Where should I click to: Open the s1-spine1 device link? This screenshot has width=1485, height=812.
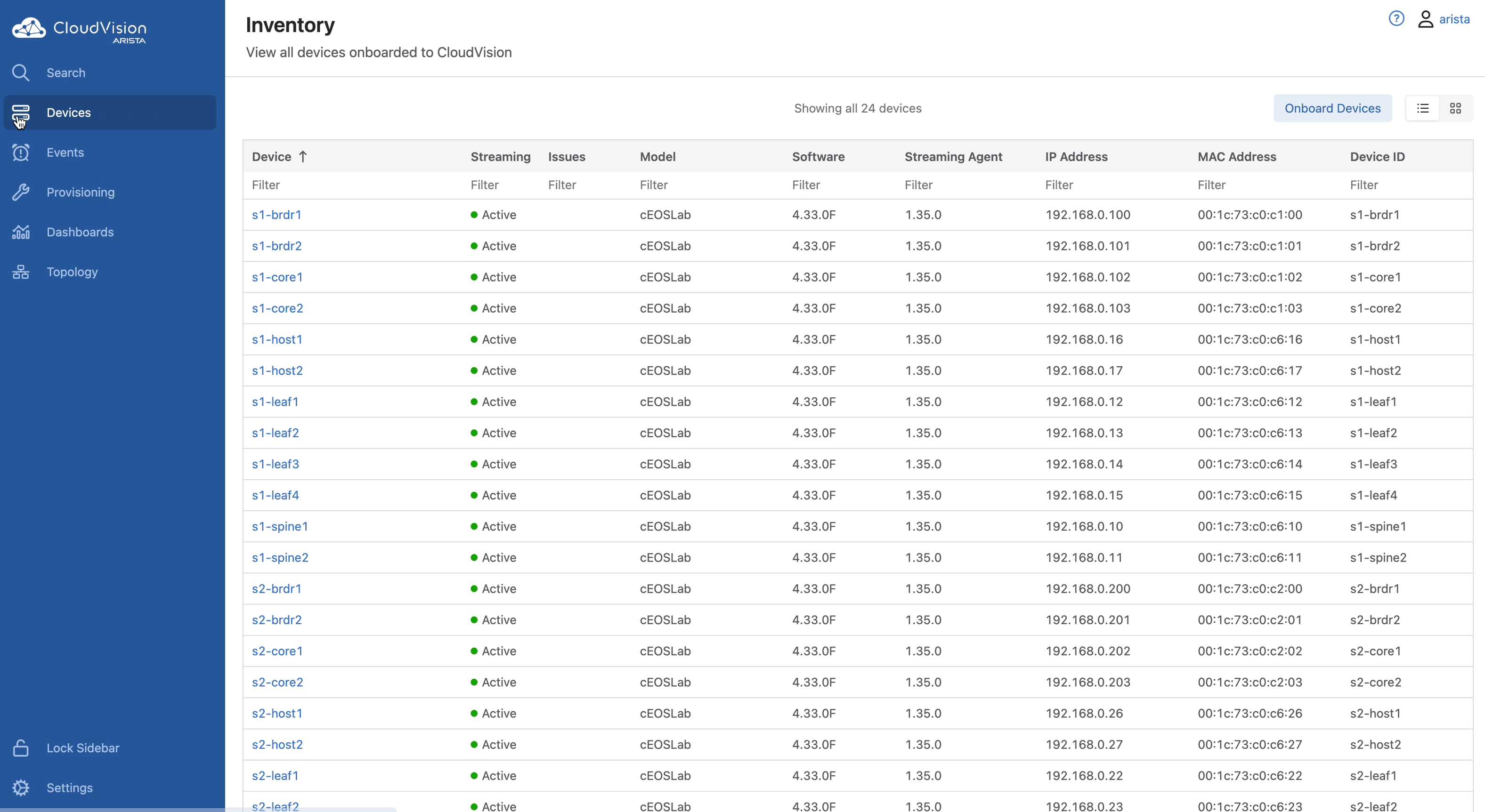pyautogui.click(x=280, y=526)
